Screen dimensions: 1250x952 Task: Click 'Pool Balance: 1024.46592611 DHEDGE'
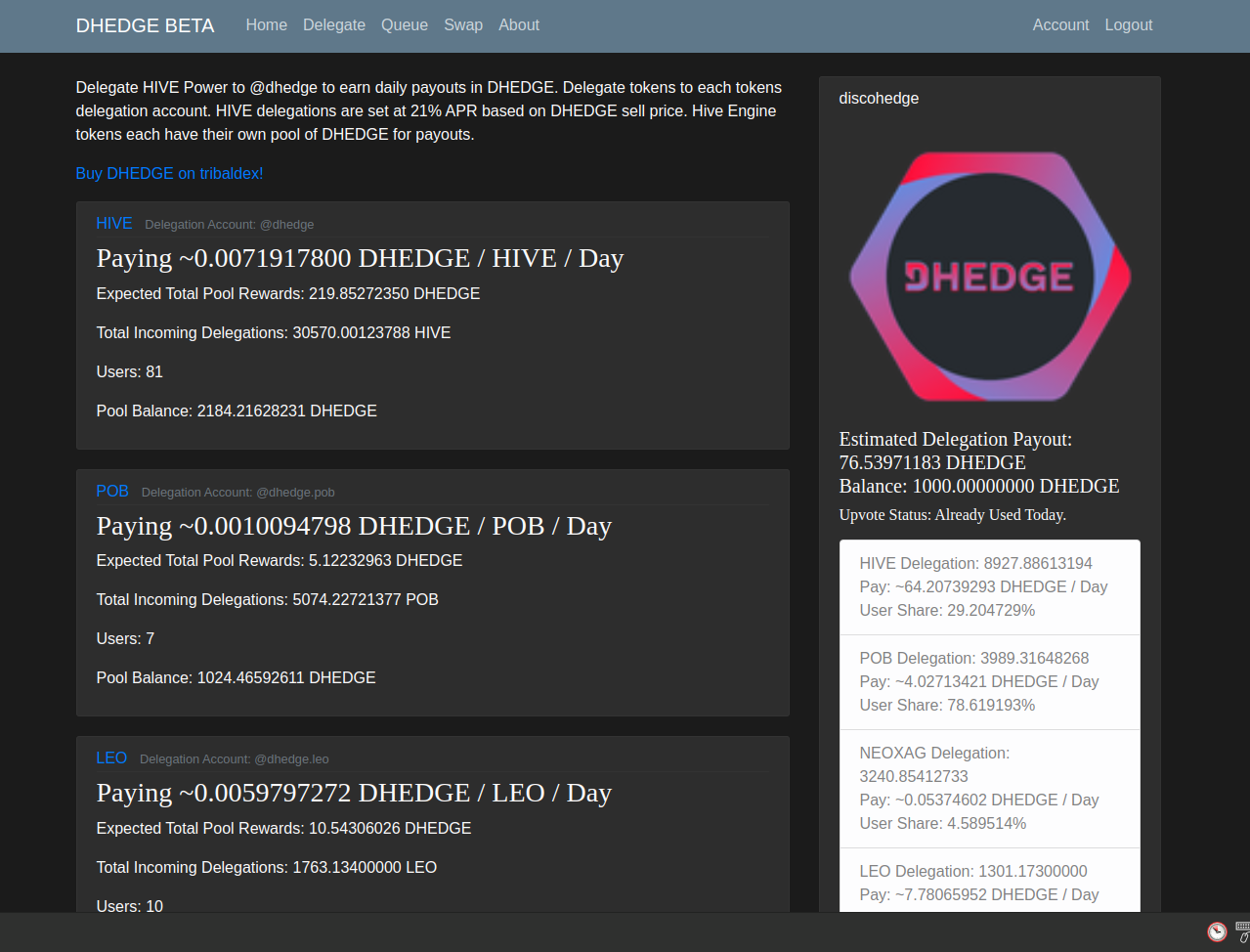(x=237, y=678)
